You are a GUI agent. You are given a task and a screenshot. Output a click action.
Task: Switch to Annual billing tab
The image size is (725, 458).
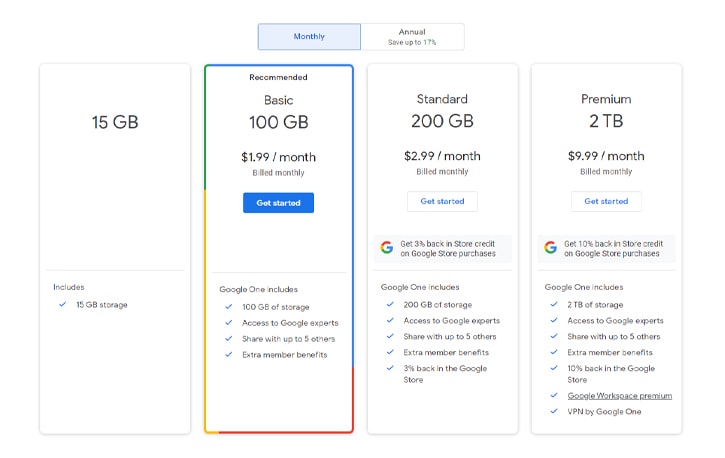412,37
